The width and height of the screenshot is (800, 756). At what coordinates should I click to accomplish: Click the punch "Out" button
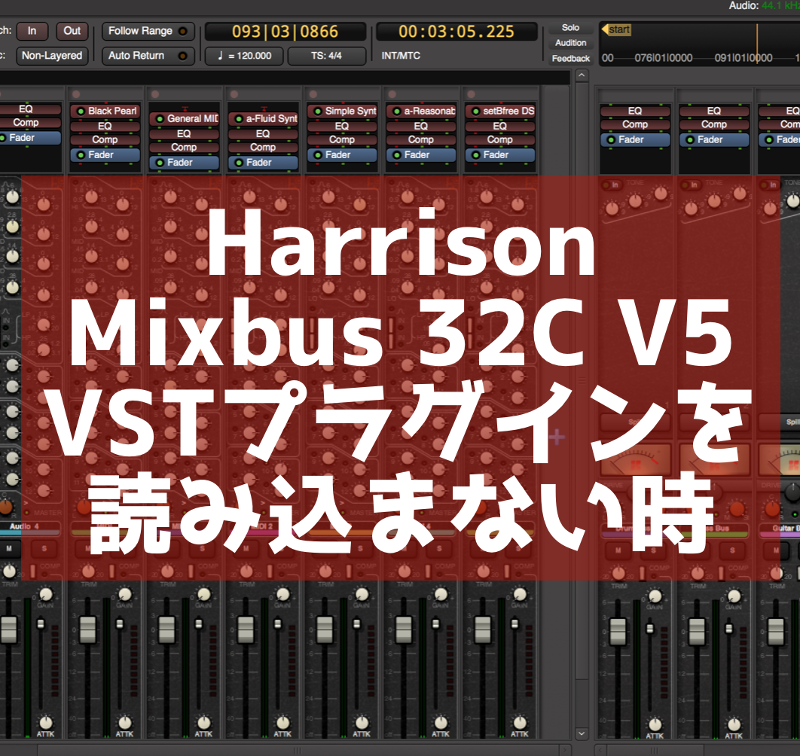[72, 31]
